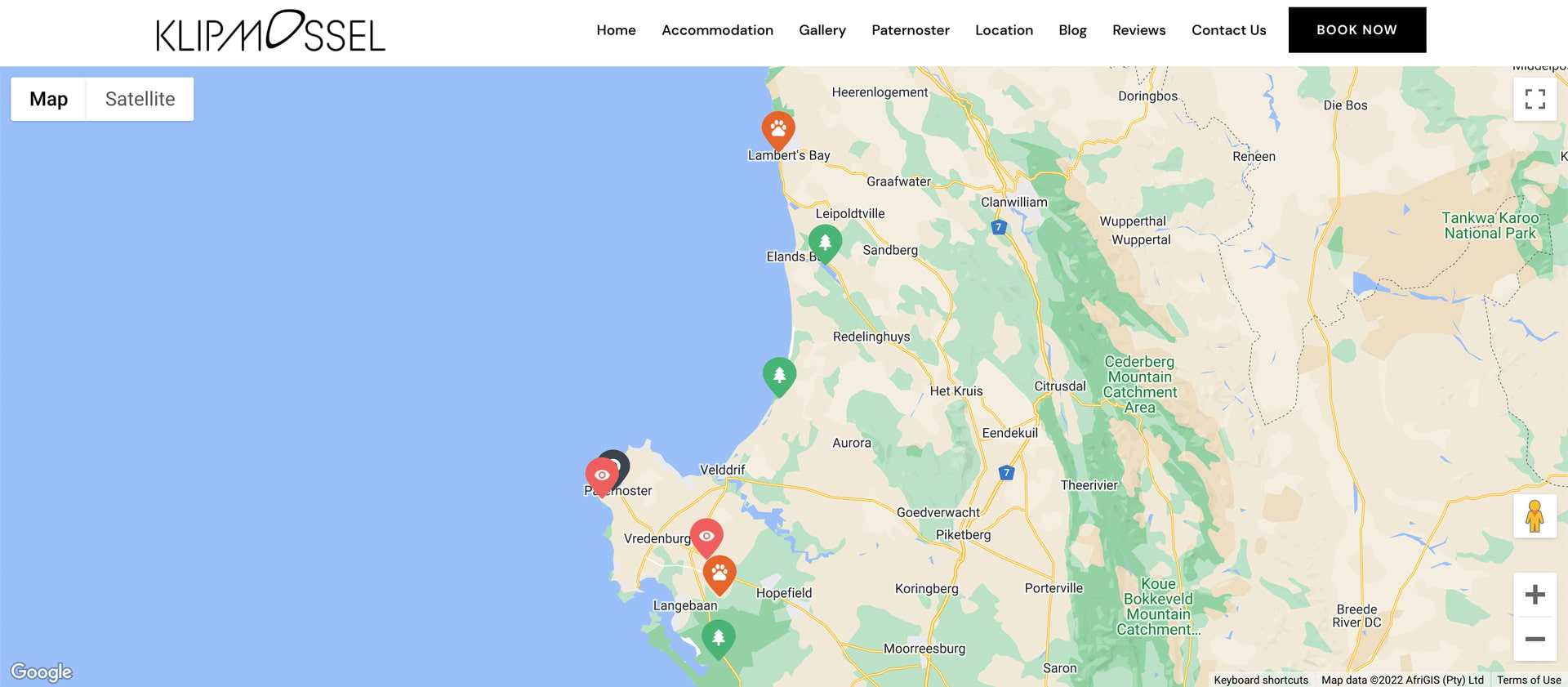Viewport: 1568px width, 687px height.
Task: Open the Terms of Use link
Action: point(1528,680)
